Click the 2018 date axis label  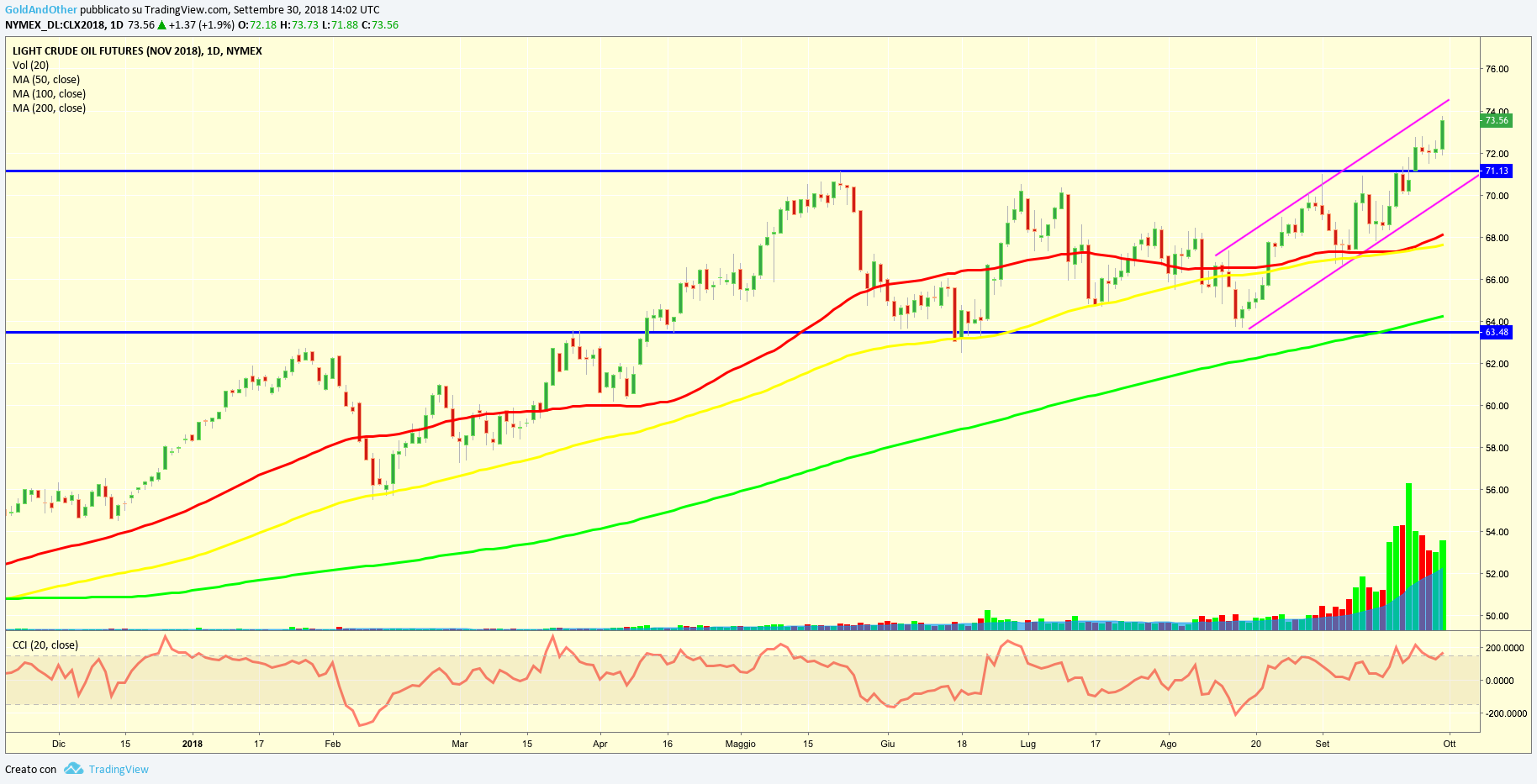pyautogui.click(x=193, y=744)
